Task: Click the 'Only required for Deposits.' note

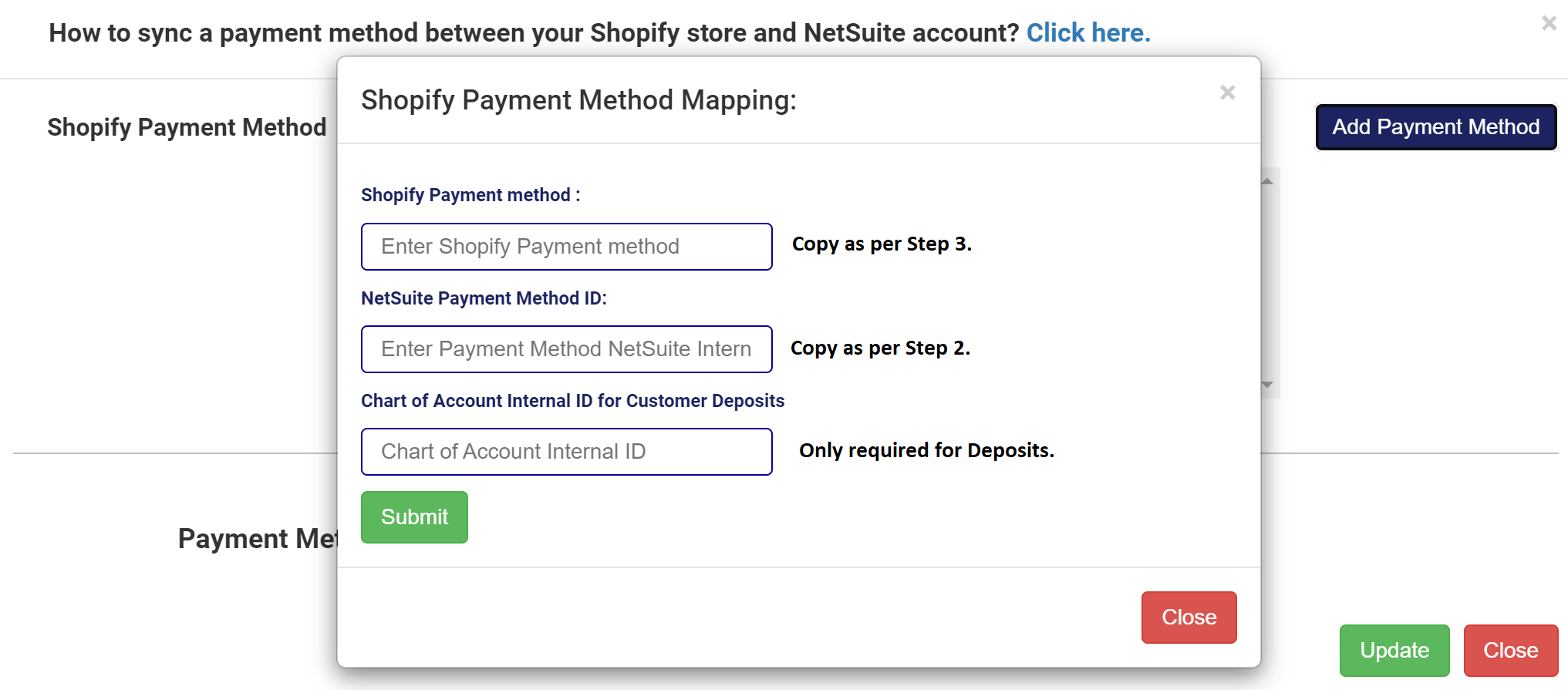Action: (x=926, y=450)
